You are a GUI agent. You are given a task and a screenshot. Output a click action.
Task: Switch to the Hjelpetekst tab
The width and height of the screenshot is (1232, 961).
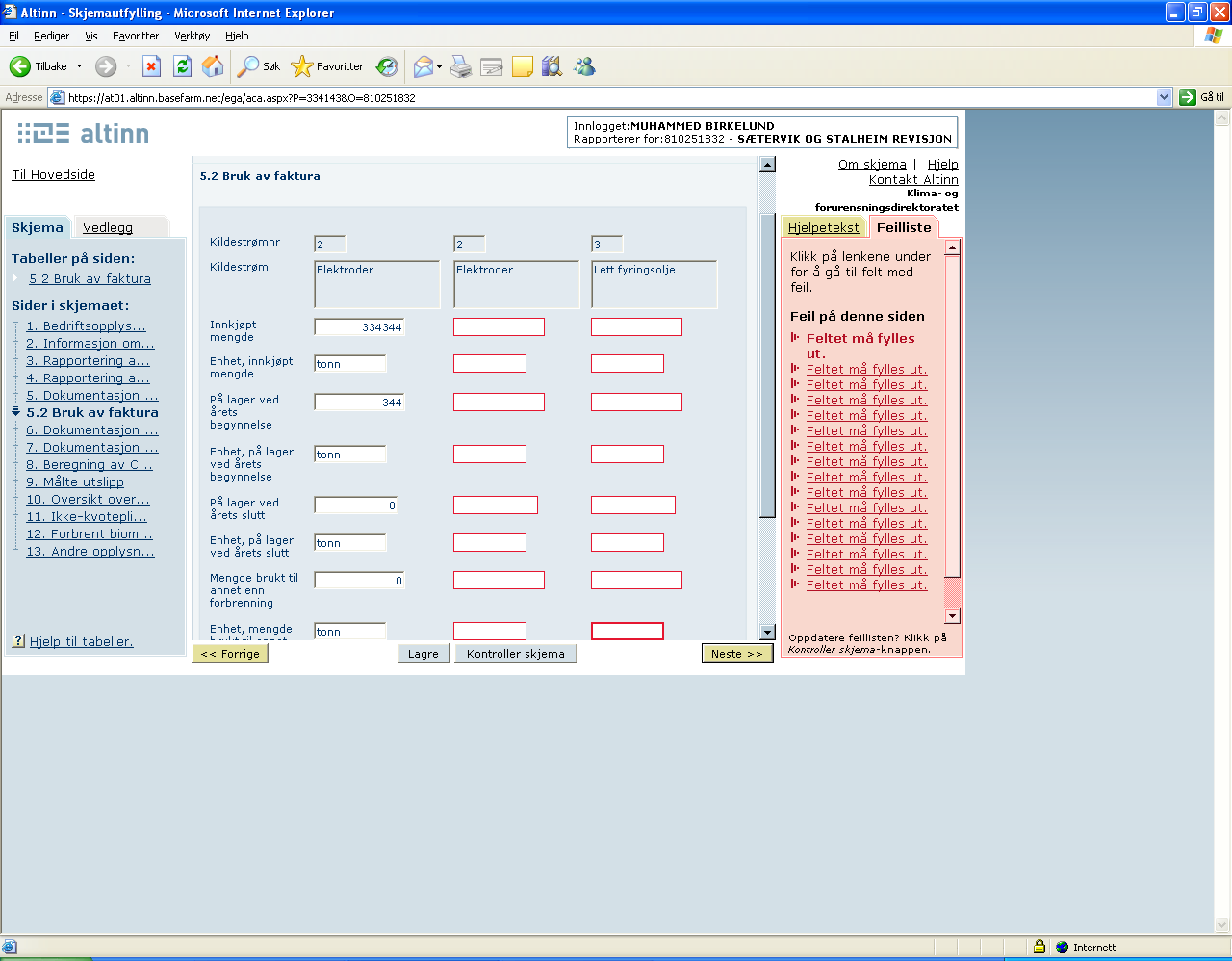click(x=824, y=227)
